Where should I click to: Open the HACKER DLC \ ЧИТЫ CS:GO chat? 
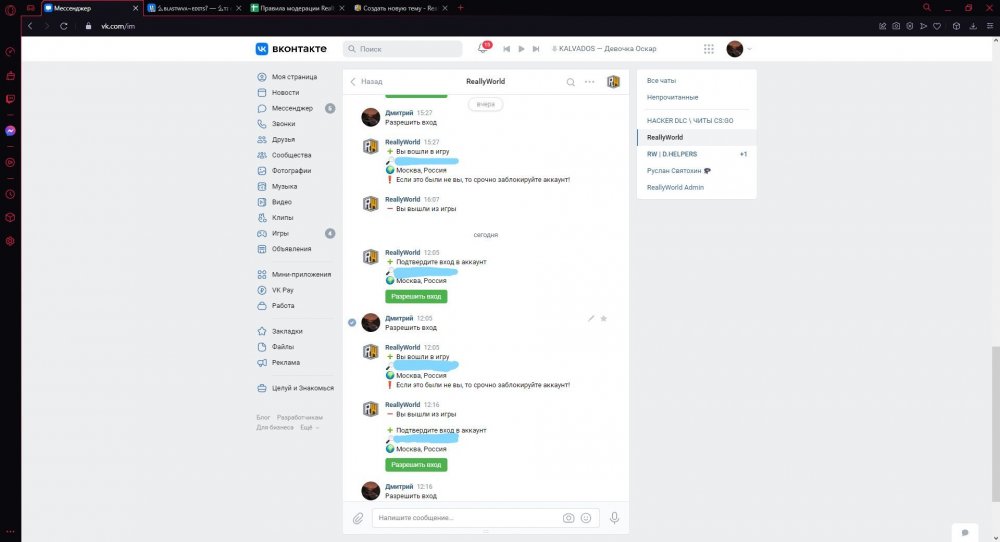click(x=696, y=121)
